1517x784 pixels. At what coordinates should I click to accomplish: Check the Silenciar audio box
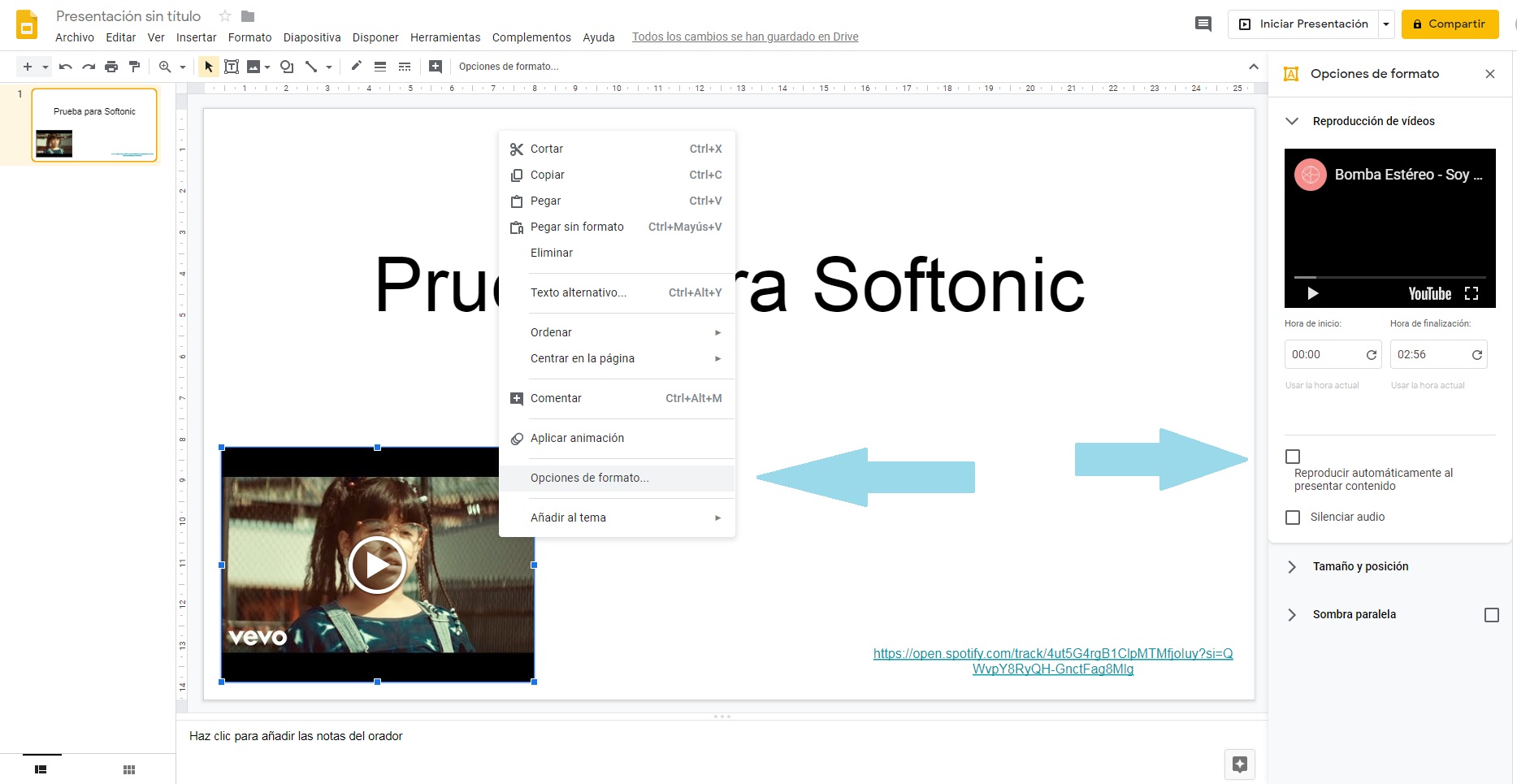(x=1293, y=518)
